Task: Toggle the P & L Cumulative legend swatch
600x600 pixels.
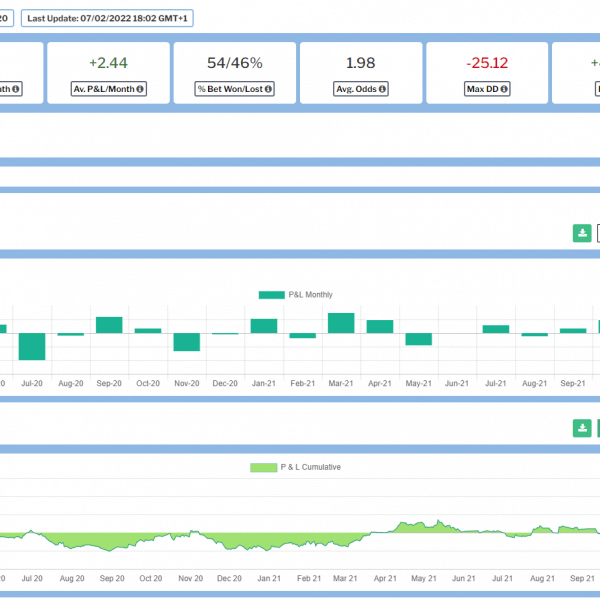Action: tap(264, 467)
